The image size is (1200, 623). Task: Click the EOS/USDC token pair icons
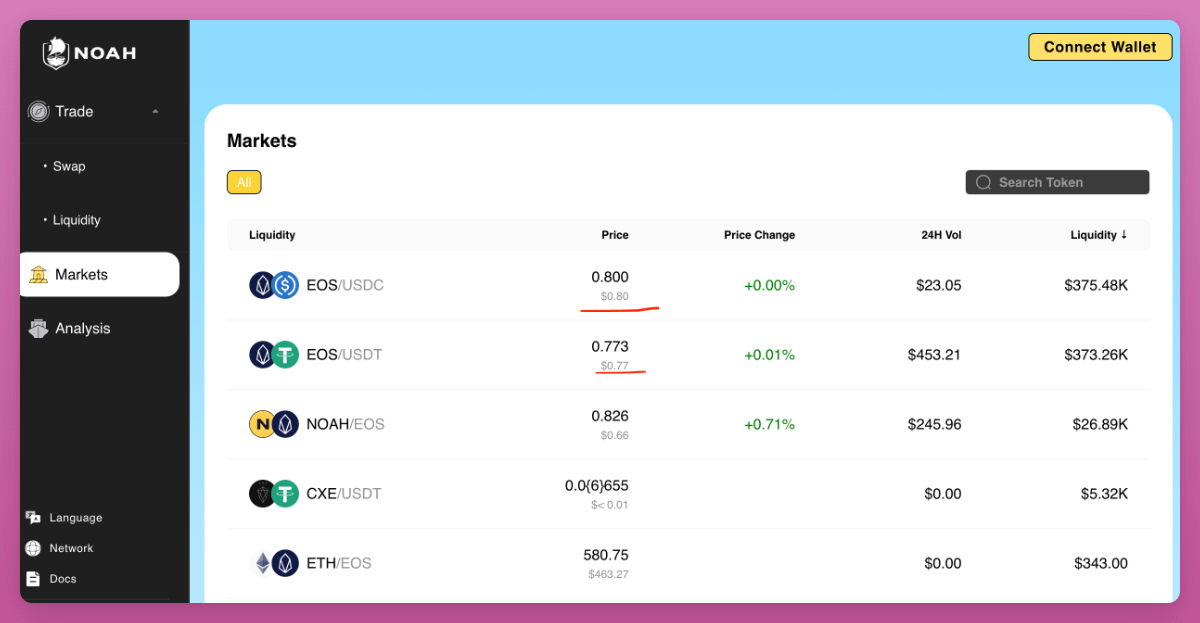(274, 286)
